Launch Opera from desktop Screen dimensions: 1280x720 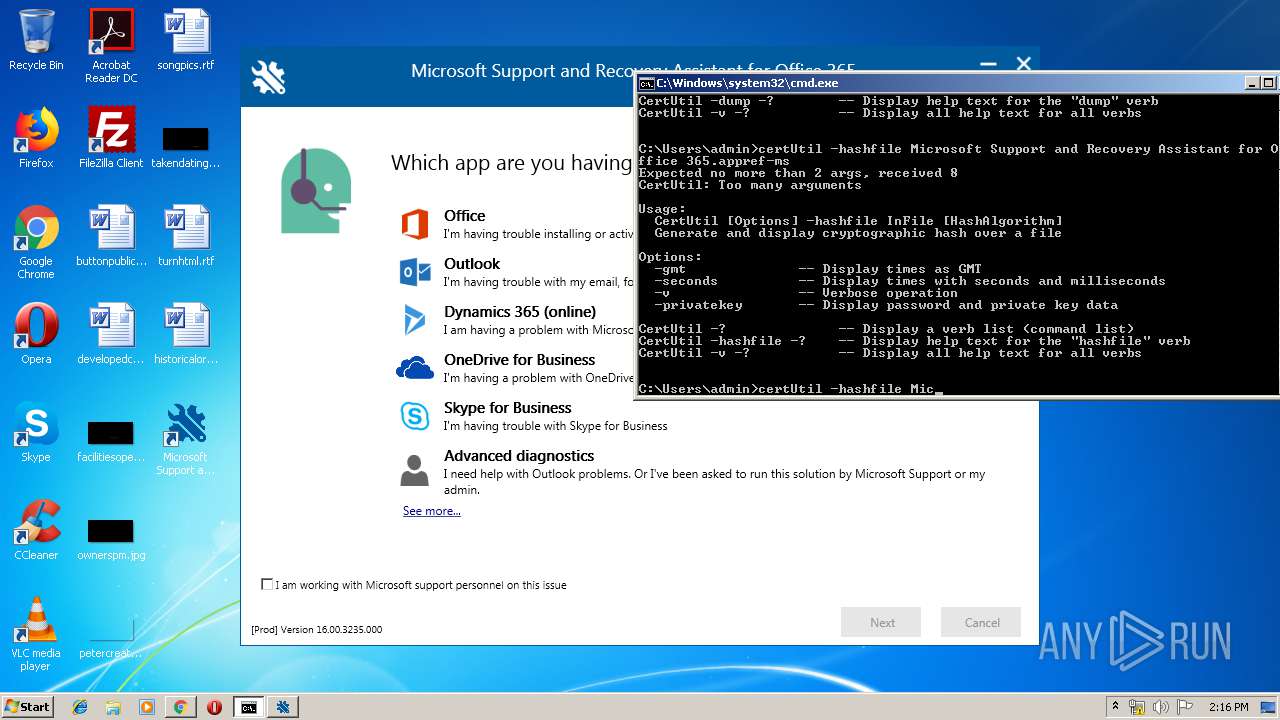point(36,334)
